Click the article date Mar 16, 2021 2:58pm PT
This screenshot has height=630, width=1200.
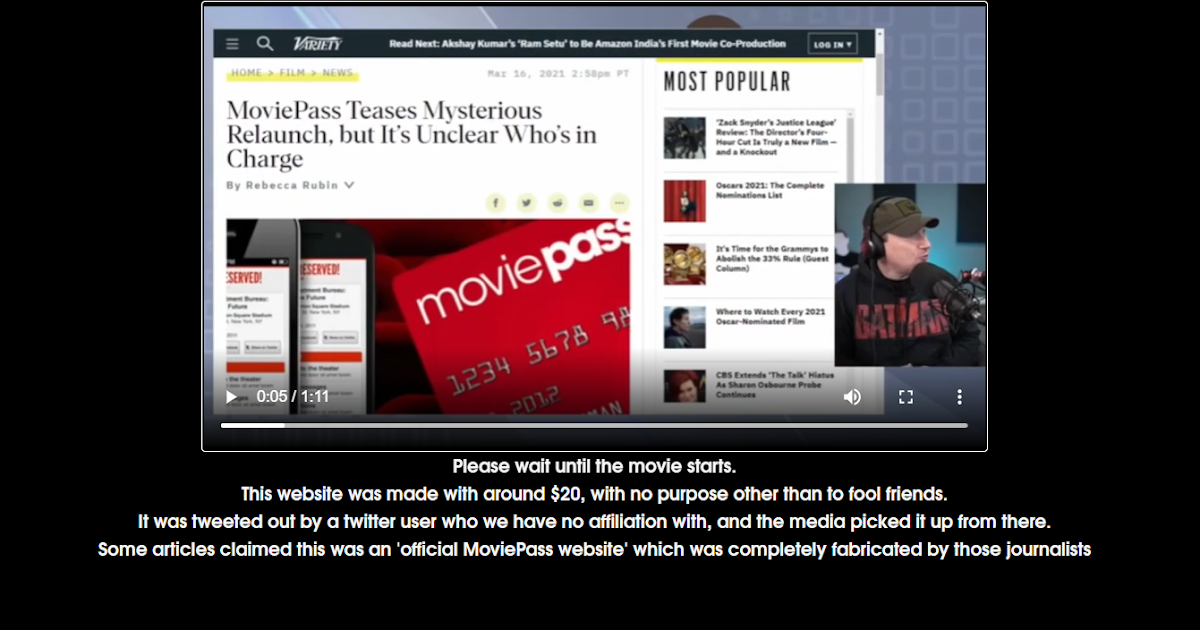pyautogui.click(x=558, y=73)
